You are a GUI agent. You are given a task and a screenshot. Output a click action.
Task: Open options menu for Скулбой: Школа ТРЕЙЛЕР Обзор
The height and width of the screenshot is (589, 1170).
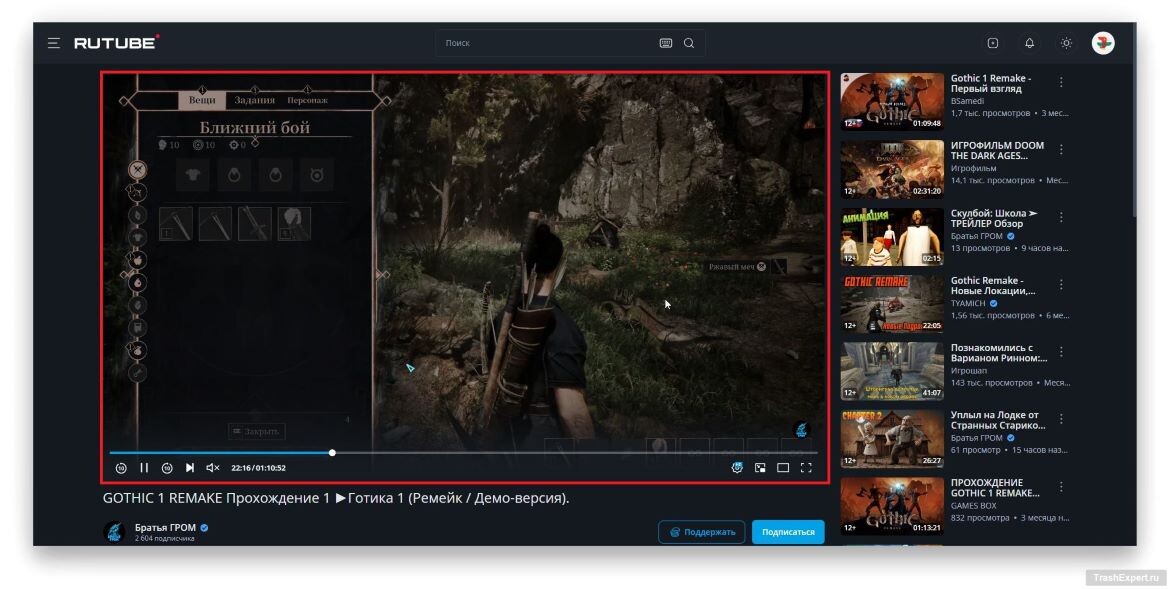pyautogui.click(x=1061, y=217)
